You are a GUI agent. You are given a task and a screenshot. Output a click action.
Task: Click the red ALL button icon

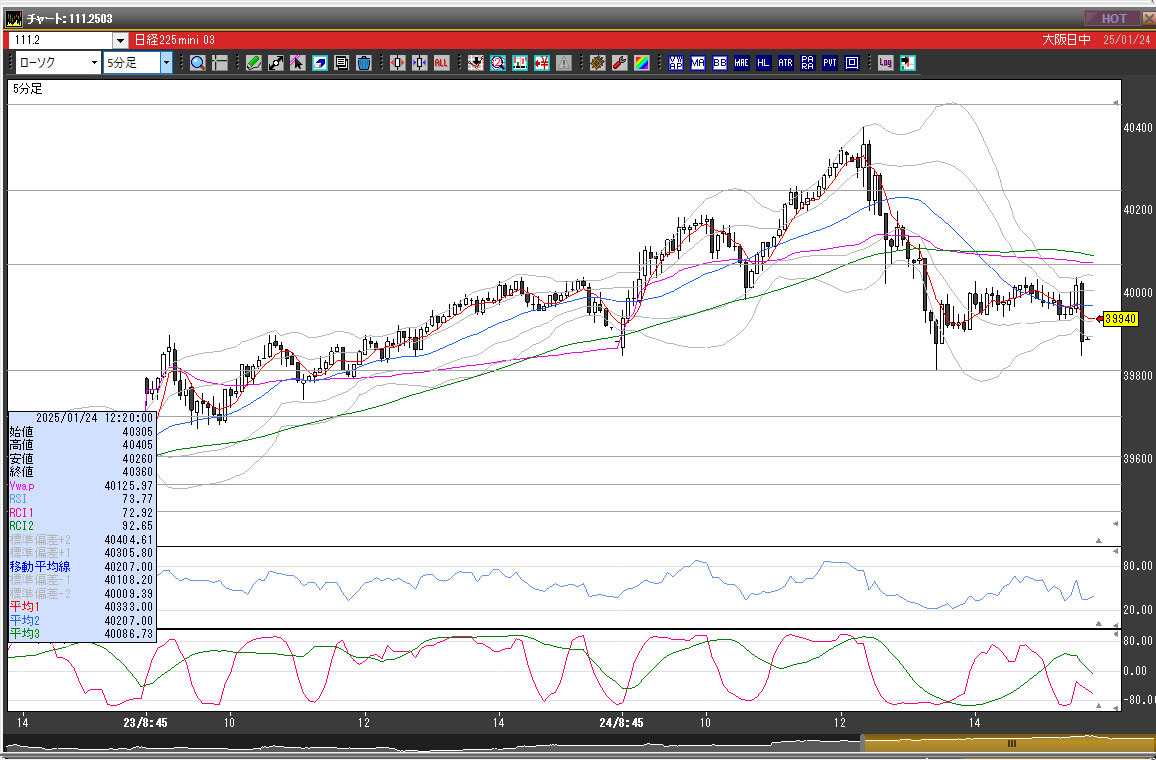click(x=441, y=63)
